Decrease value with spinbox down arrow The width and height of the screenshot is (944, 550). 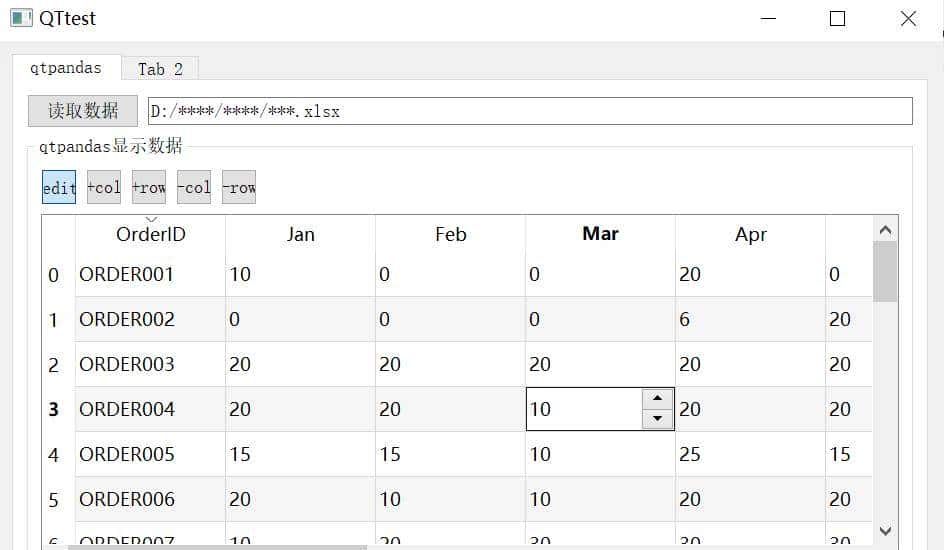coord(657,419)
